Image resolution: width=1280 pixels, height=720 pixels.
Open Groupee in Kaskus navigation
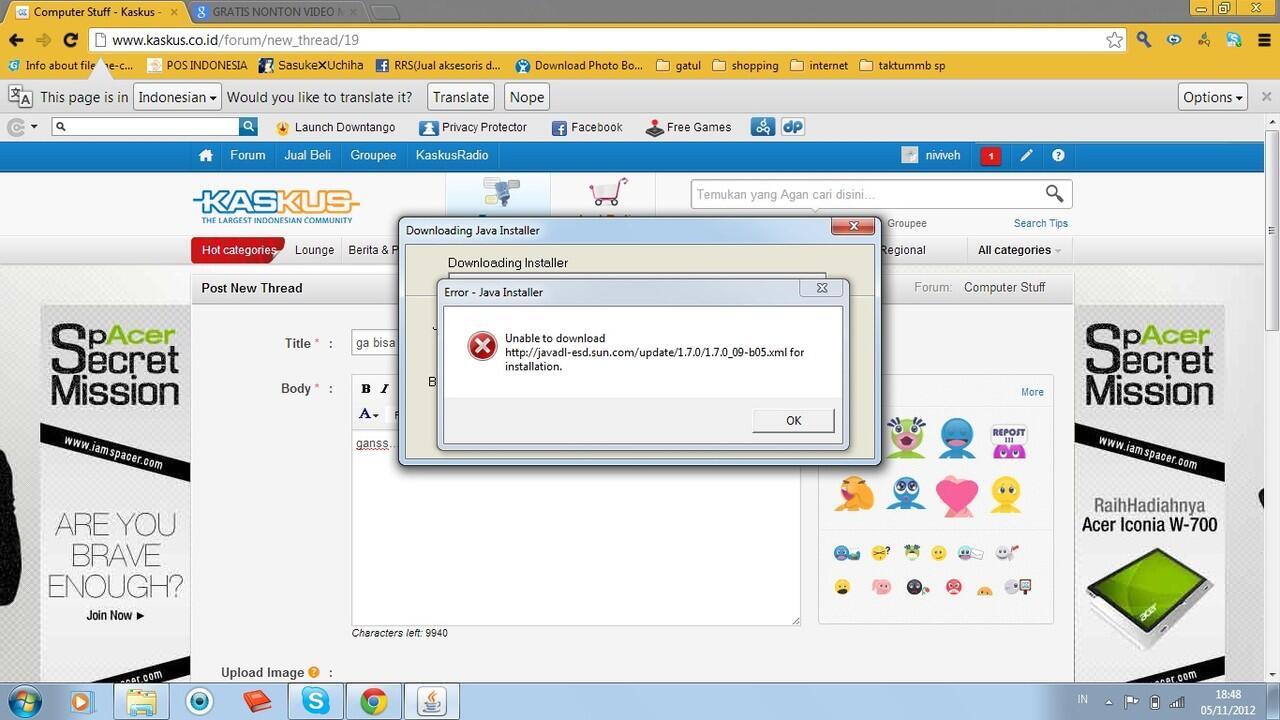click(373, 155)
